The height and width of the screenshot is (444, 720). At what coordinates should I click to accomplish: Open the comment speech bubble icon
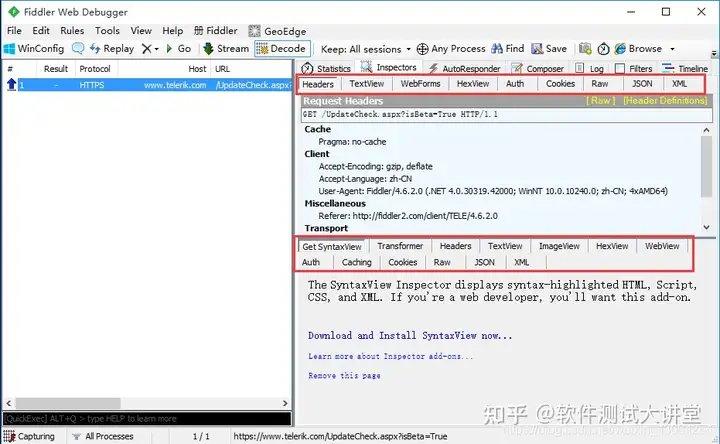point(78,49)
